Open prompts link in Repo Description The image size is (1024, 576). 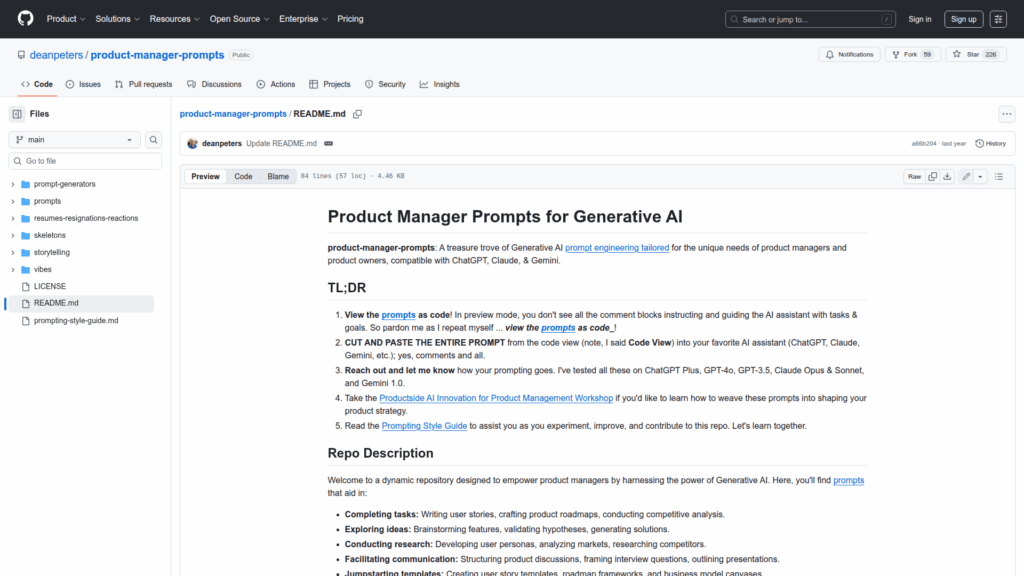click(848, 480)
